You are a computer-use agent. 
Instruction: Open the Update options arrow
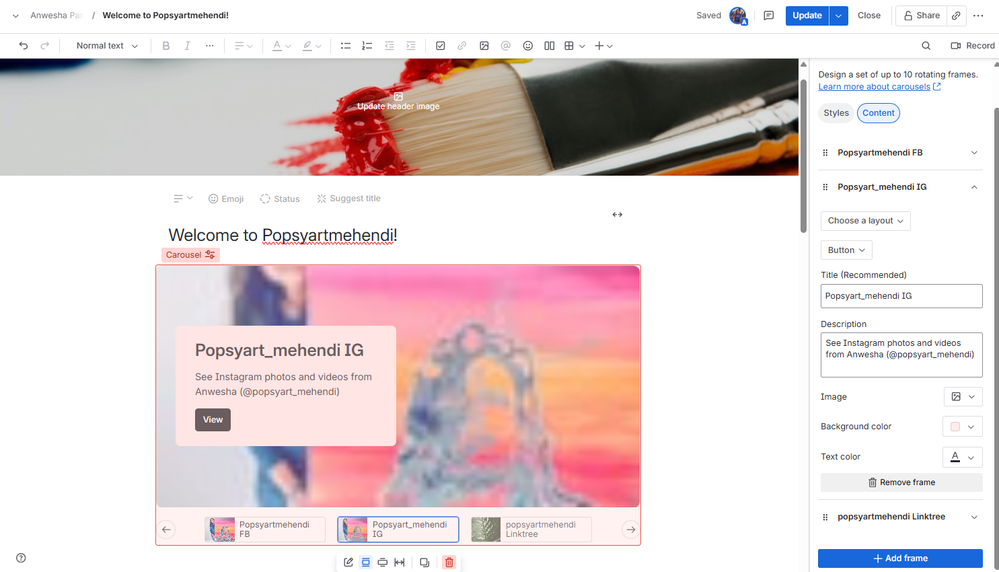click(838, 15)
